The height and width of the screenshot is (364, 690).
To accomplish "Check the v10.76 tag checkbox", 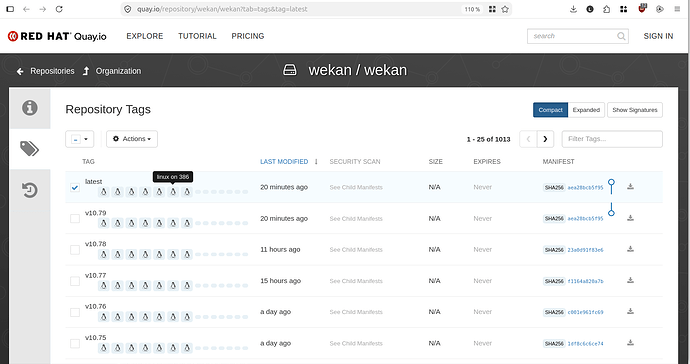I will [x=75, y=313].
